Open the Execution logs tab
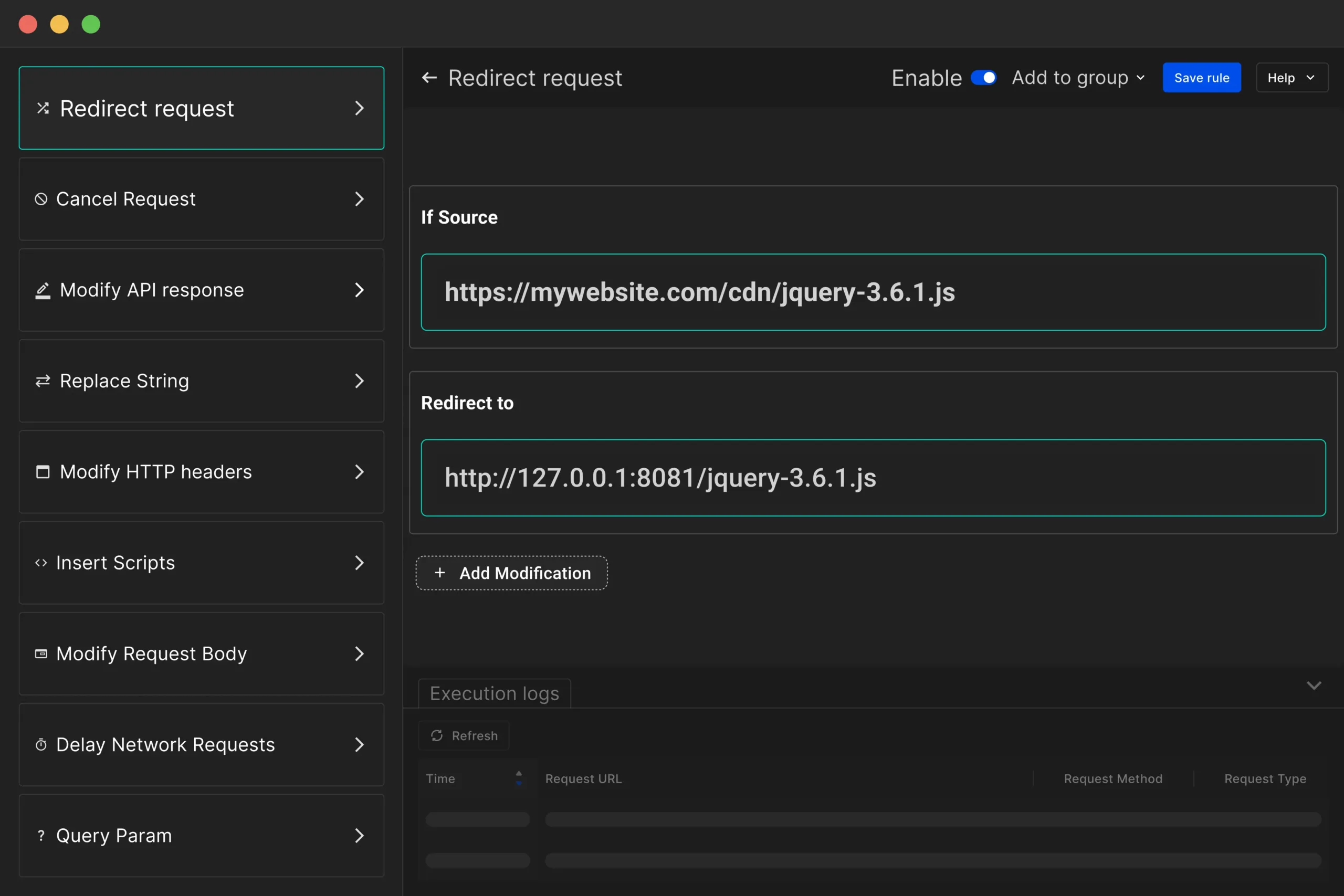Viewport: 1344px width, 896px height. (x=494, y=693)
